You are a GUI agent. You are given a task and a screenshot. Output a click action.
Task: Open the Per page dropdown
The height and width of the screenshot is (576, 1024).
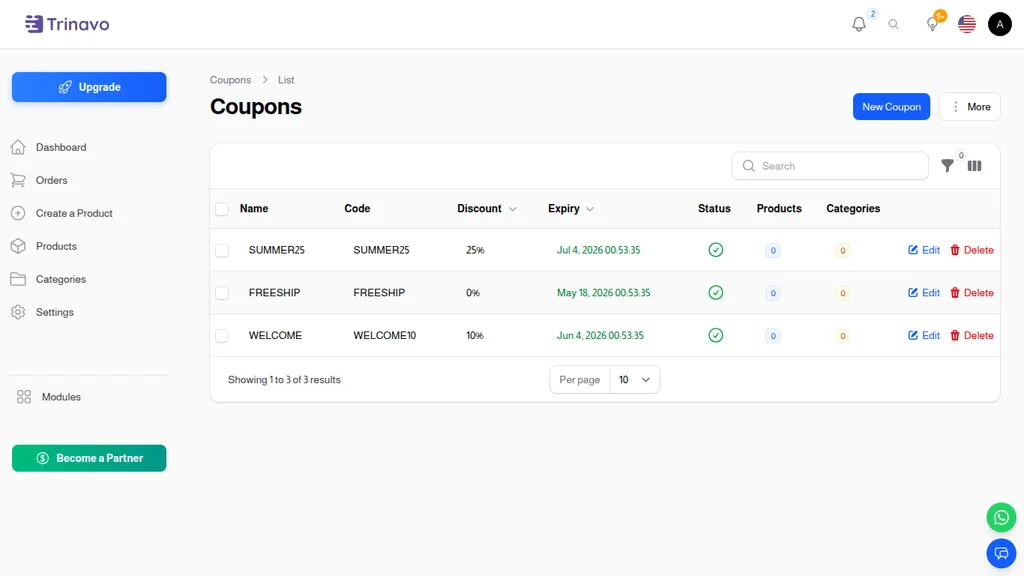click(634, 379)
